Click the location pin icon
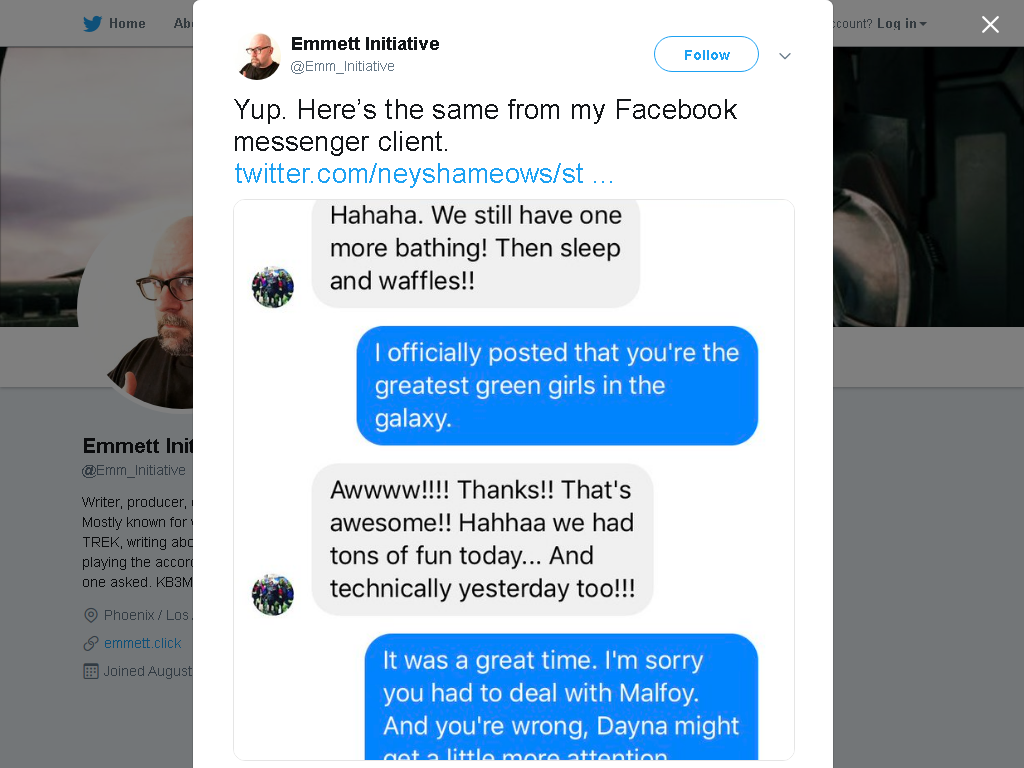1024x768 pixels. [91, 615]
